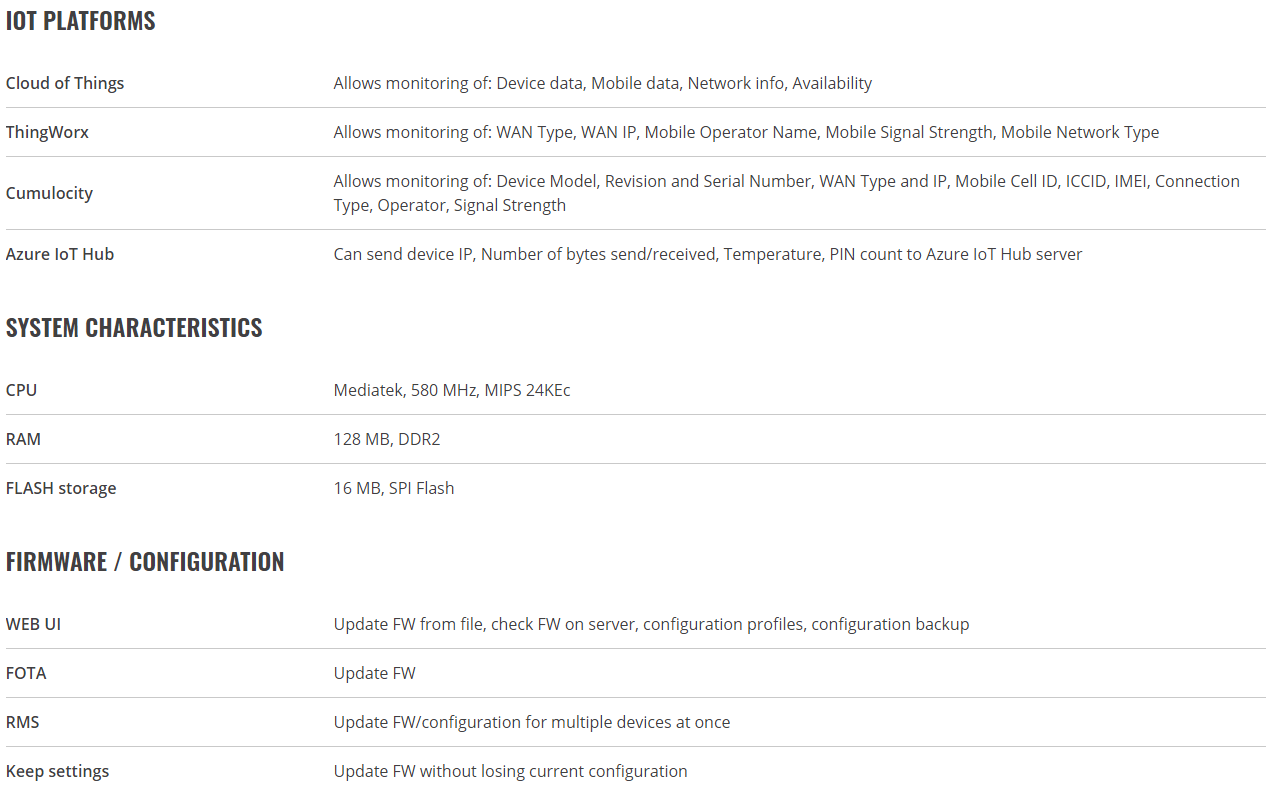Viewport: 1272px width, 811px height.
Task: Select the RAM row label
Action: pyautogui.click(x=23, y=439)
